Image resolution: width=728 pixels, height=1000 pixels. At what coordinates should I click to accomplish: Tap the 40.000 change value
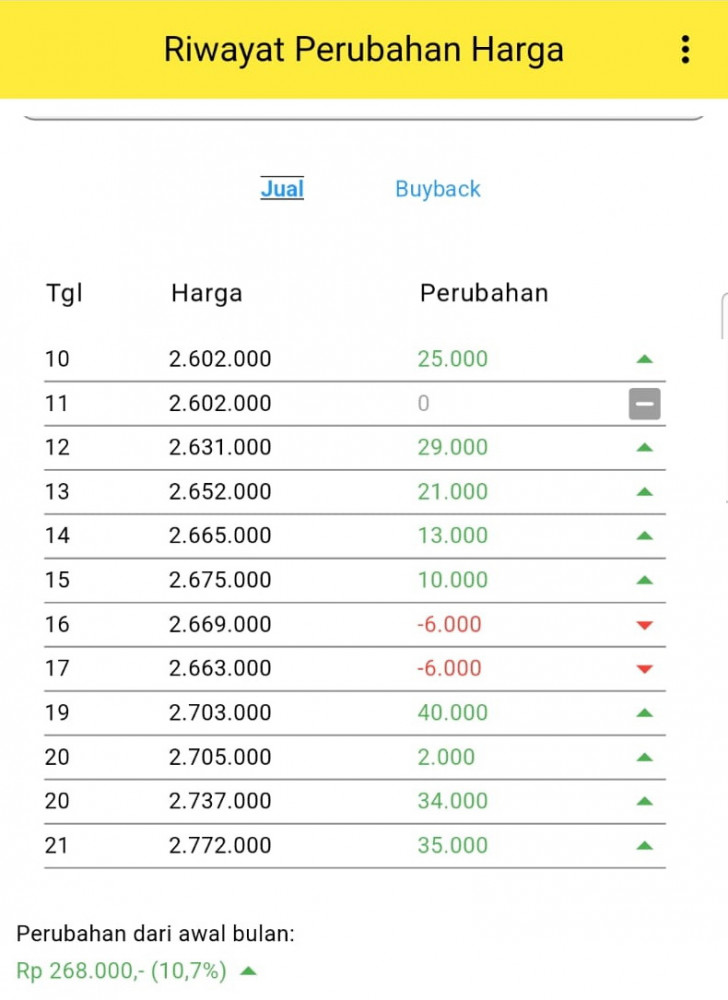tap(452, 713)
